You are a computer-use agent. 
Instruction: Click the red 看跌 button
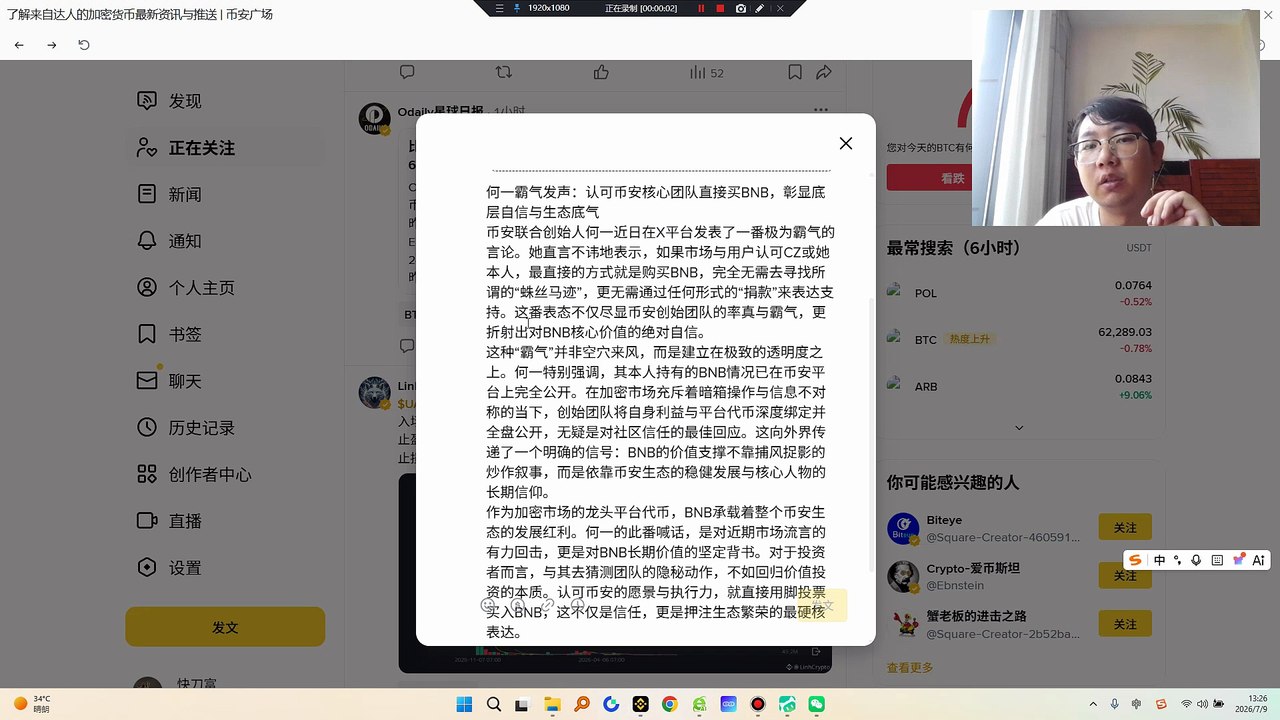coord(952,178)
